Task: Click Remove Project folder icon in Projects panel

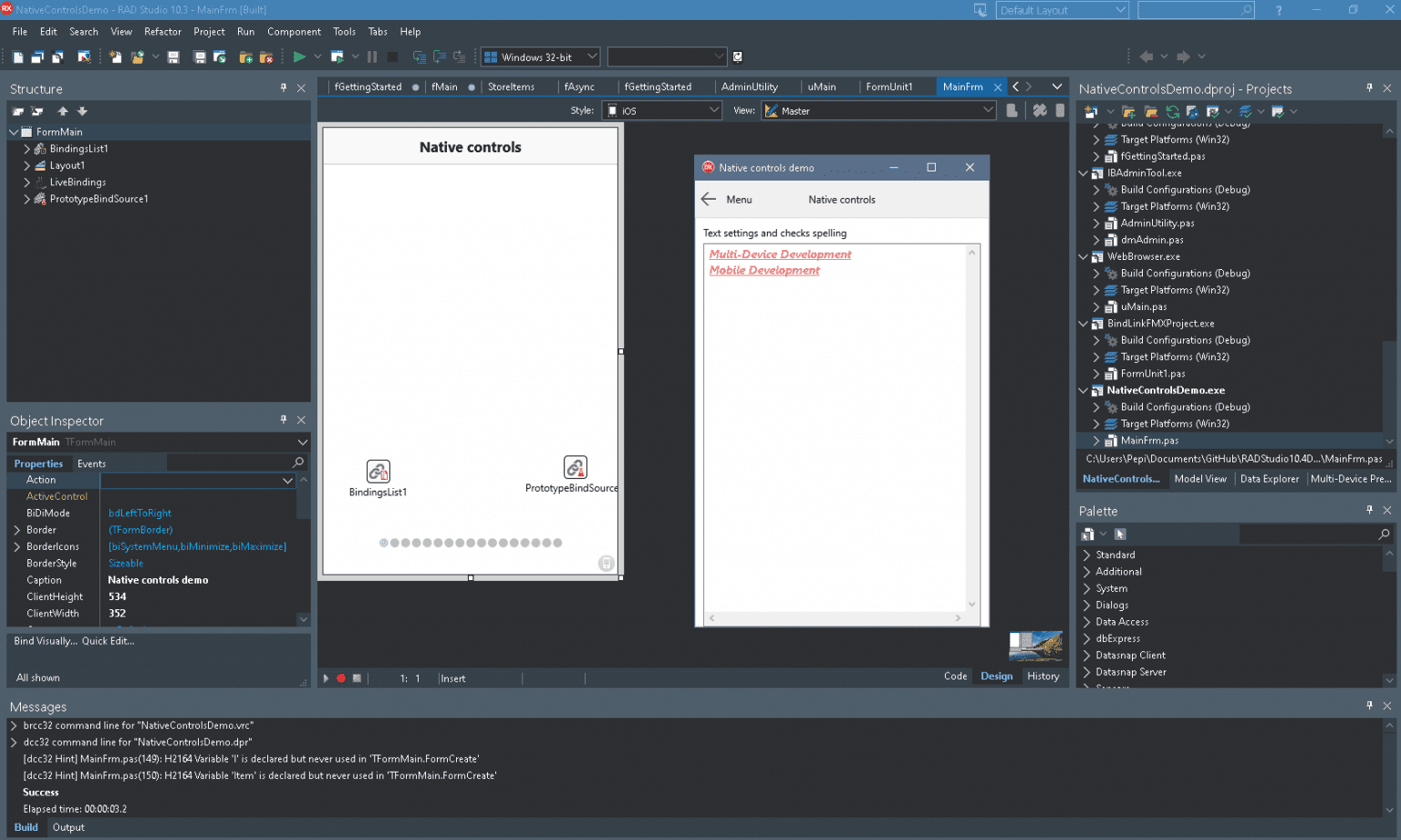Action: tap(1151, 111)
